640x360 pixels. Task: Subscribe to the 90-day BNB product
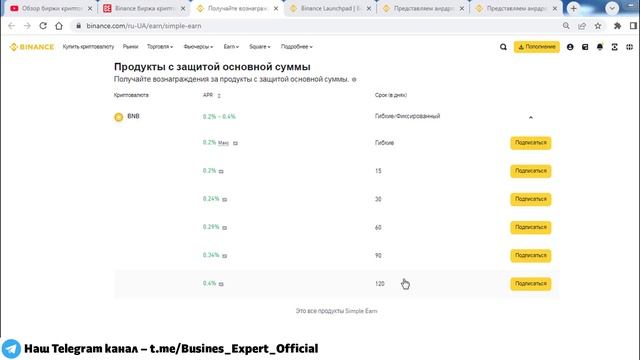[531, 256]
